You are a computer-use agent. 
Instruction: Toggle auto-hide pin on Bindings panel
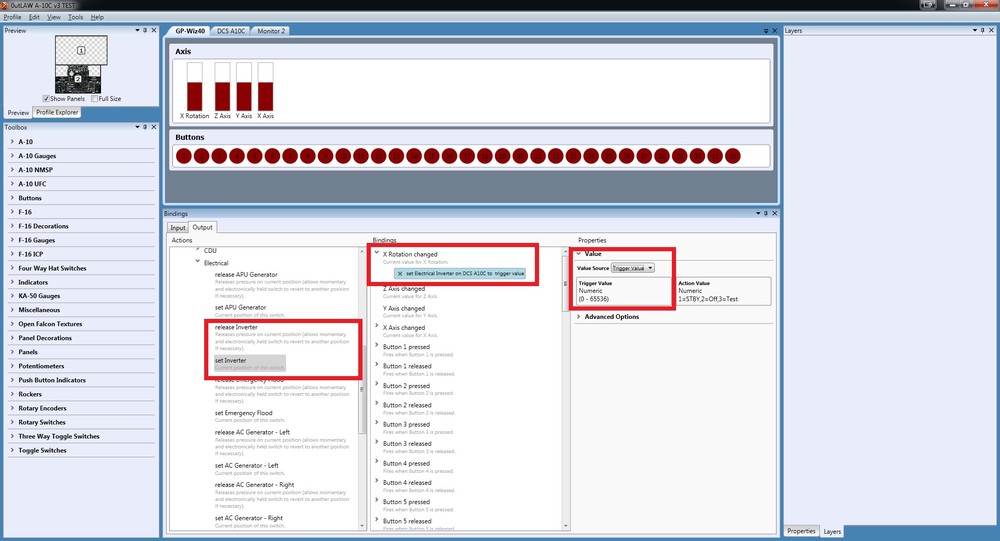[767, 213]
